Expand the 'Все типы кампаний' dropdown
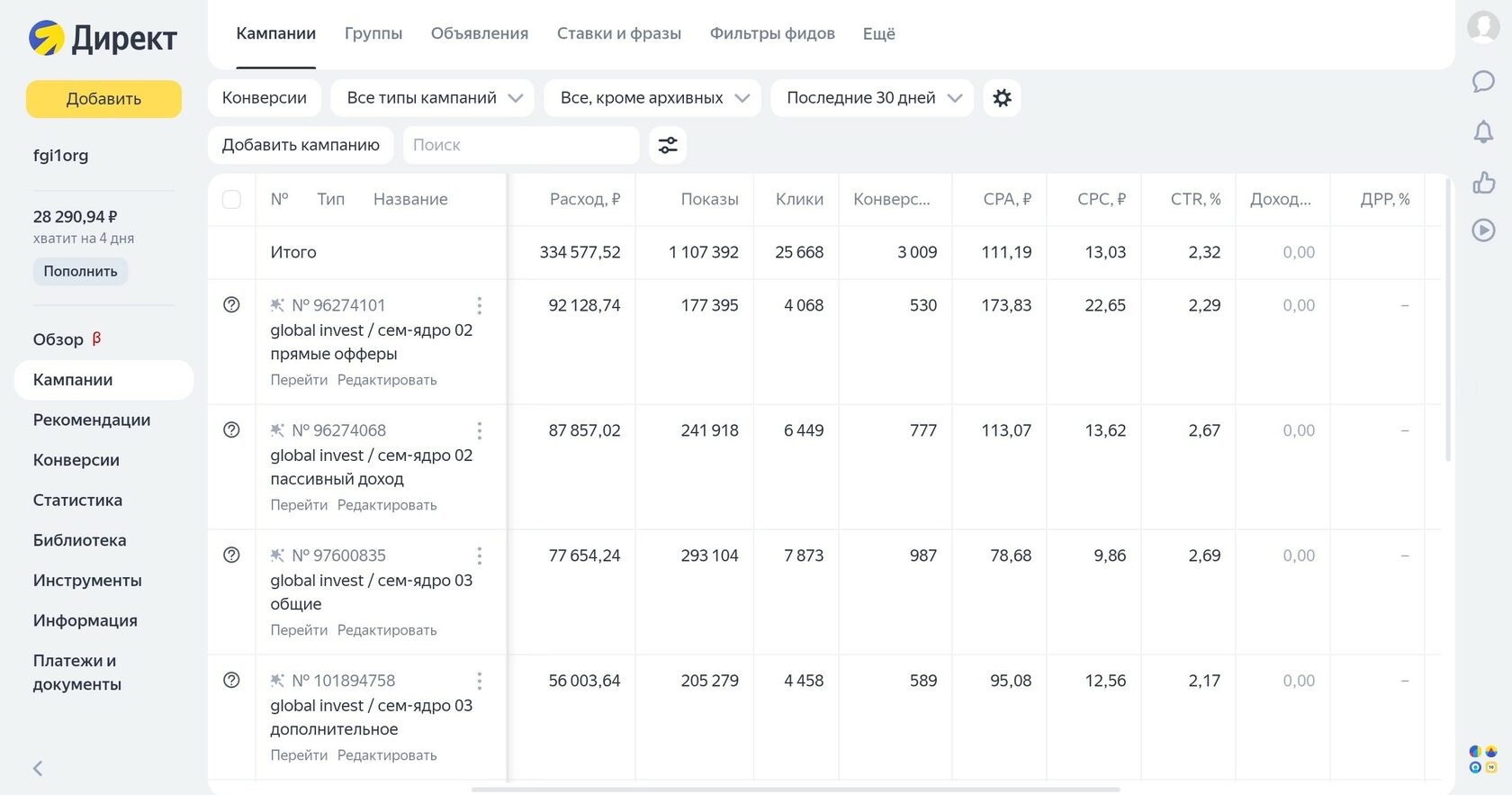The image size is (1512, 795). point(433,98)
